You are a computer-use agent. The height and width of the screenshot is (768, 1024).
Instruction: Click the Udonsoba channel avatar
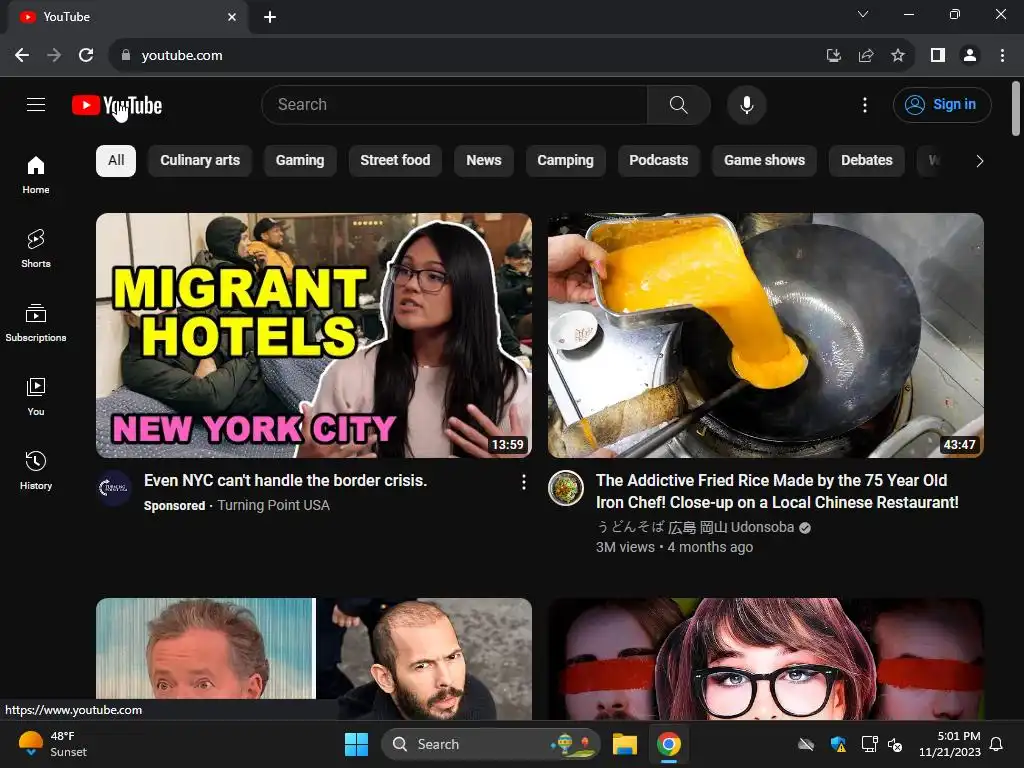click(566, 488)
